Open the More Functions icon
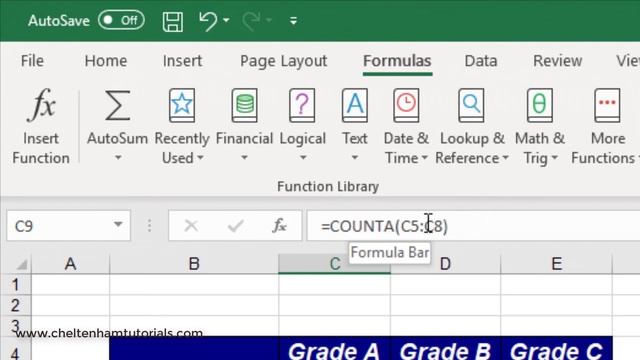 pos(607,105)
